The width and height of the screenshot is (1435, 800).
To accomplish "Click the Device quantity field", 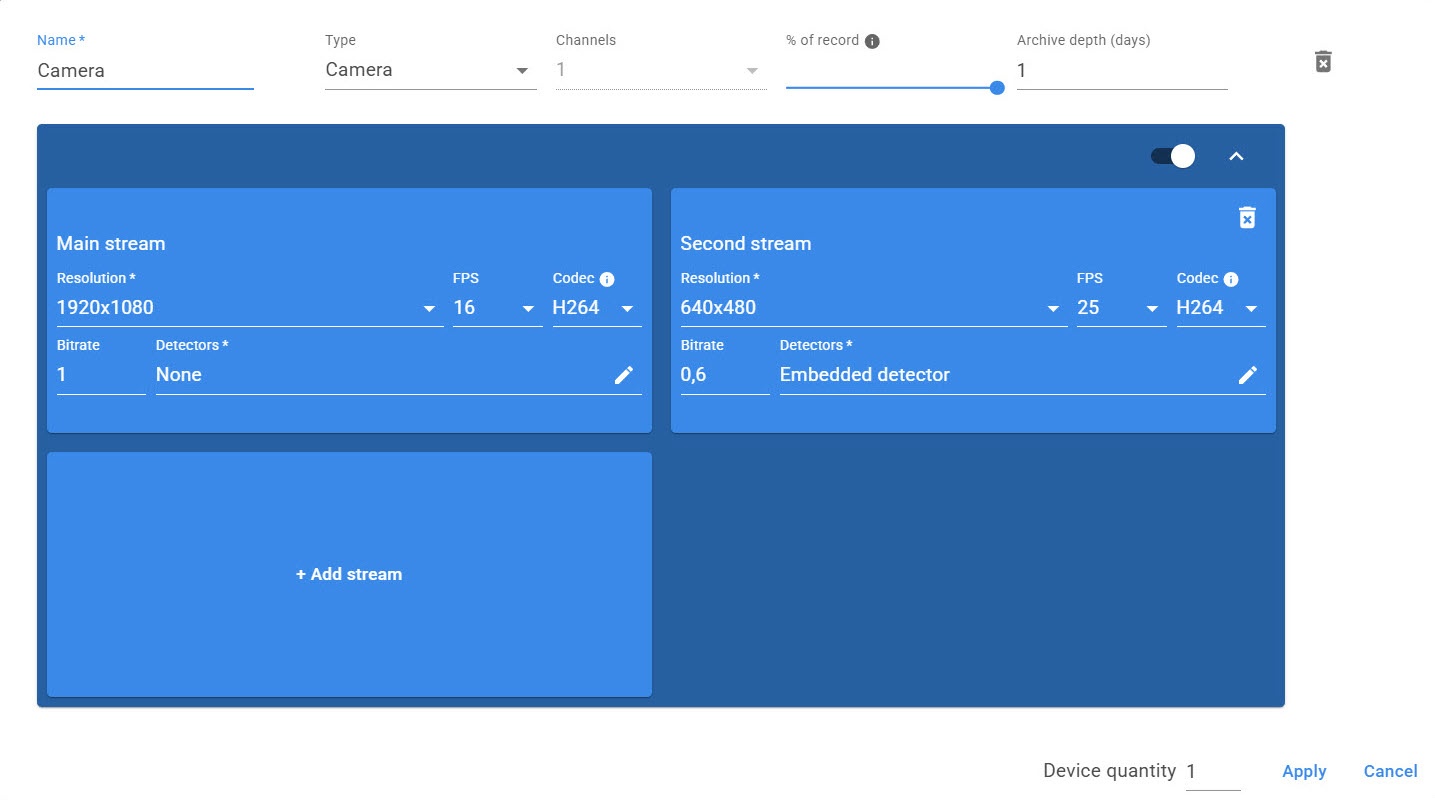I will pyautogui.click(x=1212, y=772).
